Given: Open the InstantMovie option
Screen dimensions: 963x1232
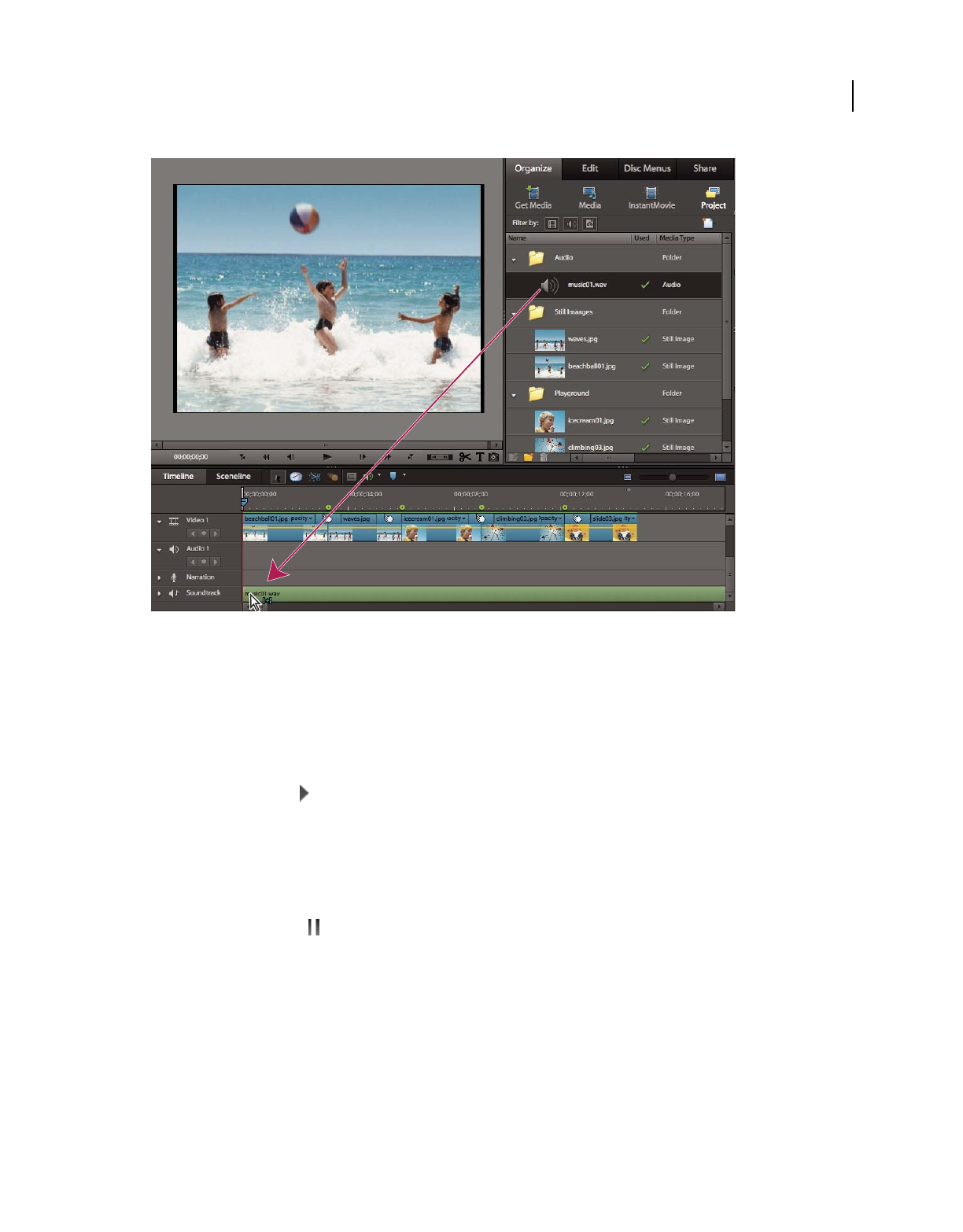Looking at the screenshot, I should point(651,197).
